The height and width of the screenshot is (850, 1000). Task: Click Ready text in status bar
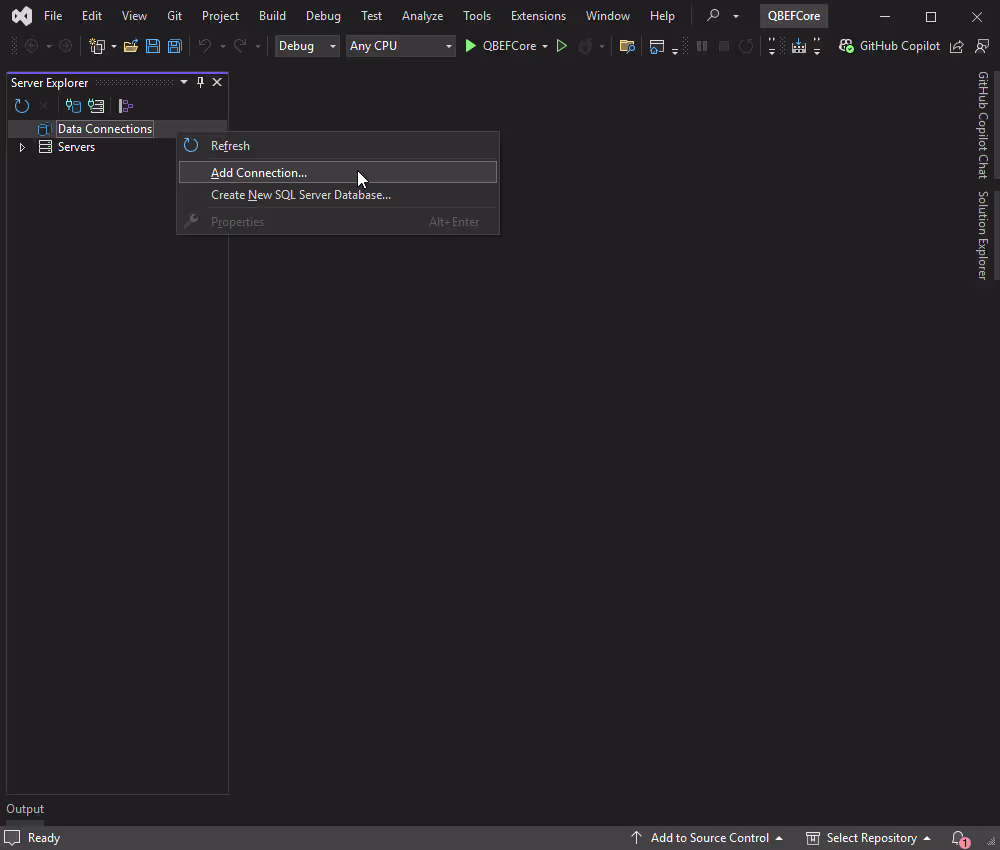[43, 838]
